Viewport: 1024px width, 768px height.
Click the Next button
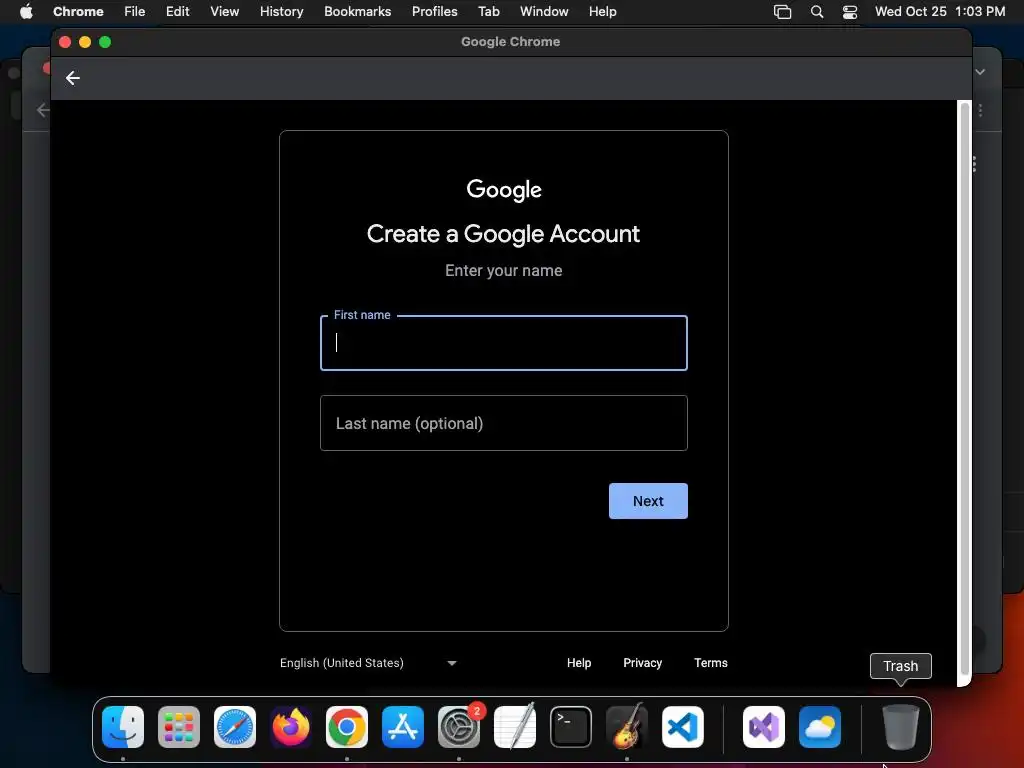coord(648,501)
